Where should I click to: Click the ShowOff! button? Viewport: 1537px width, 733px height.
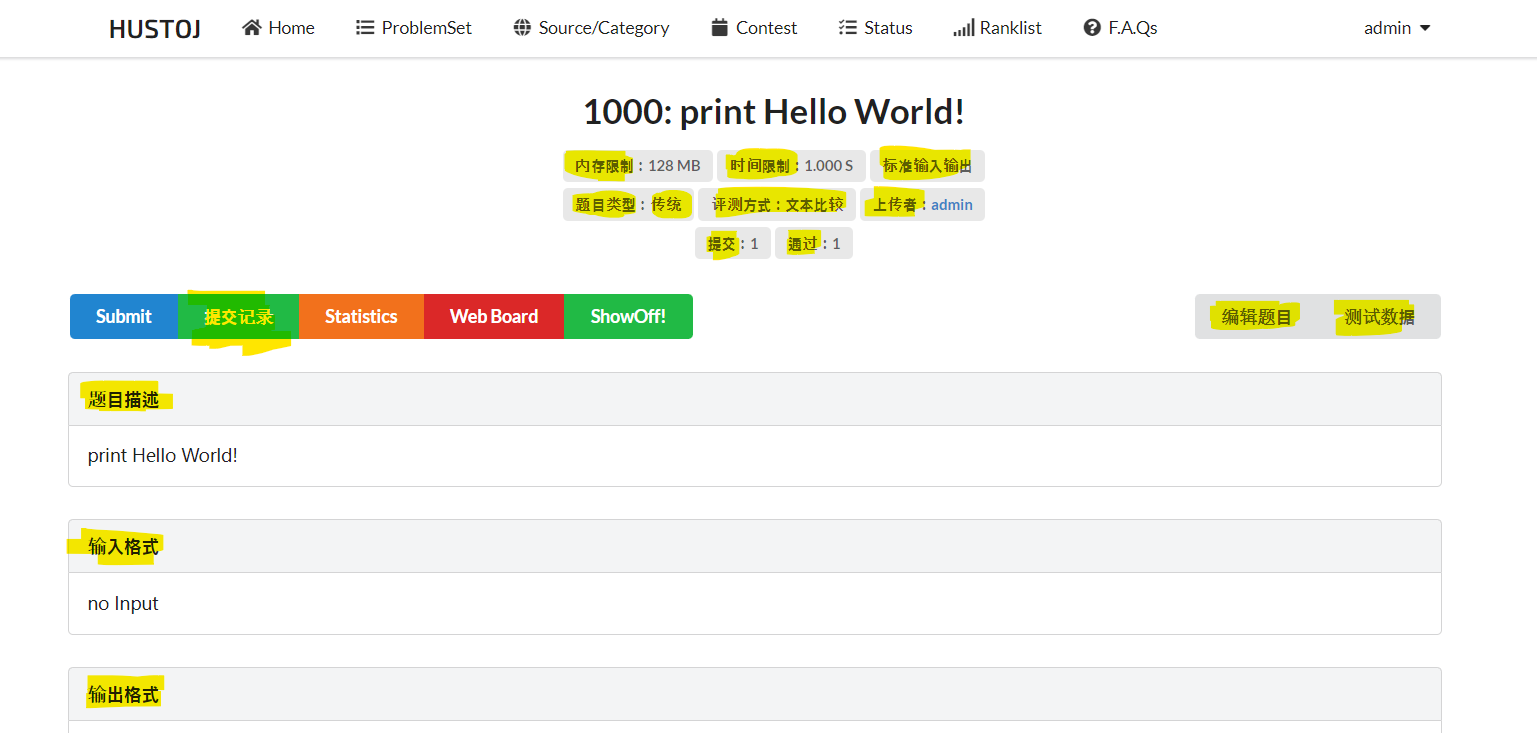coord(627,316)
